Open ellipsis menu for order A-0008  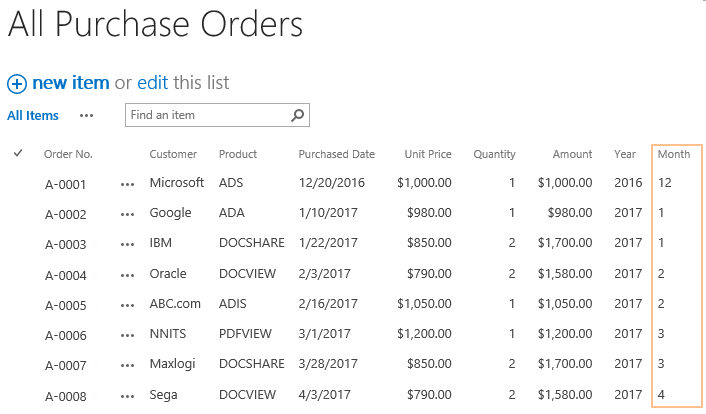127,396
